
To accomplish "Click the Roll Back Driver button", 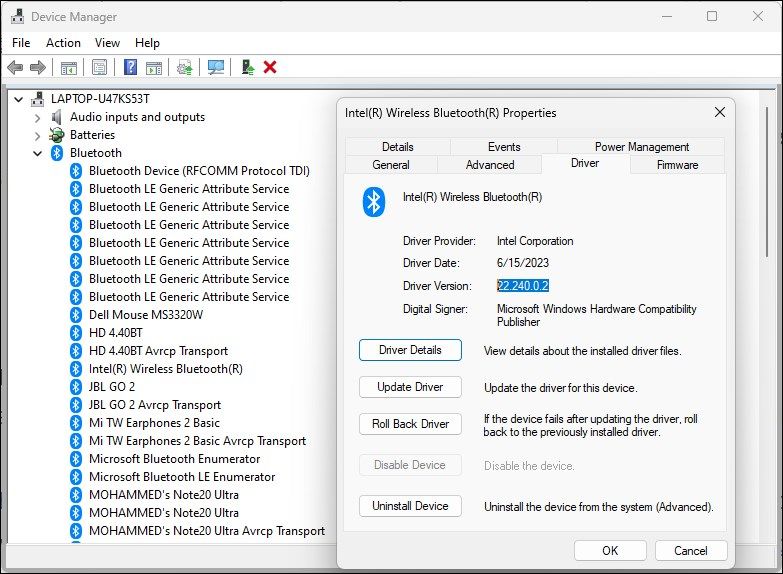I will coord(410,424).
